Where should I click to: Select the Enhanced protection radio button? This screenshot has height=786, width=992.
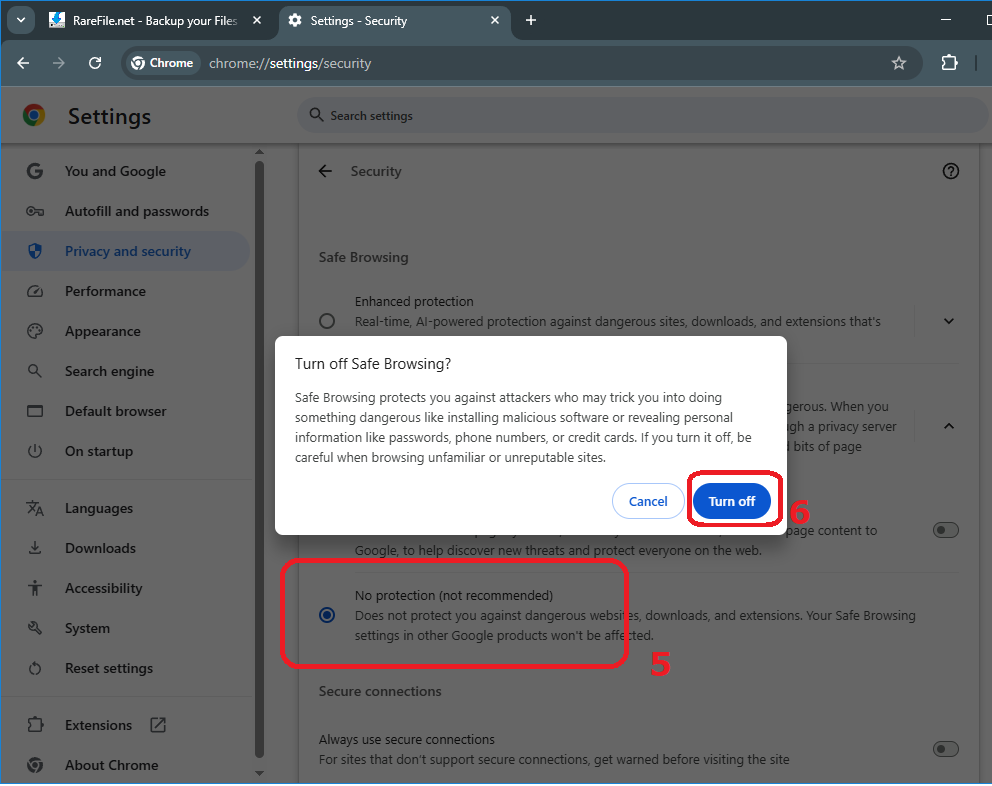(x=327, y=321)
